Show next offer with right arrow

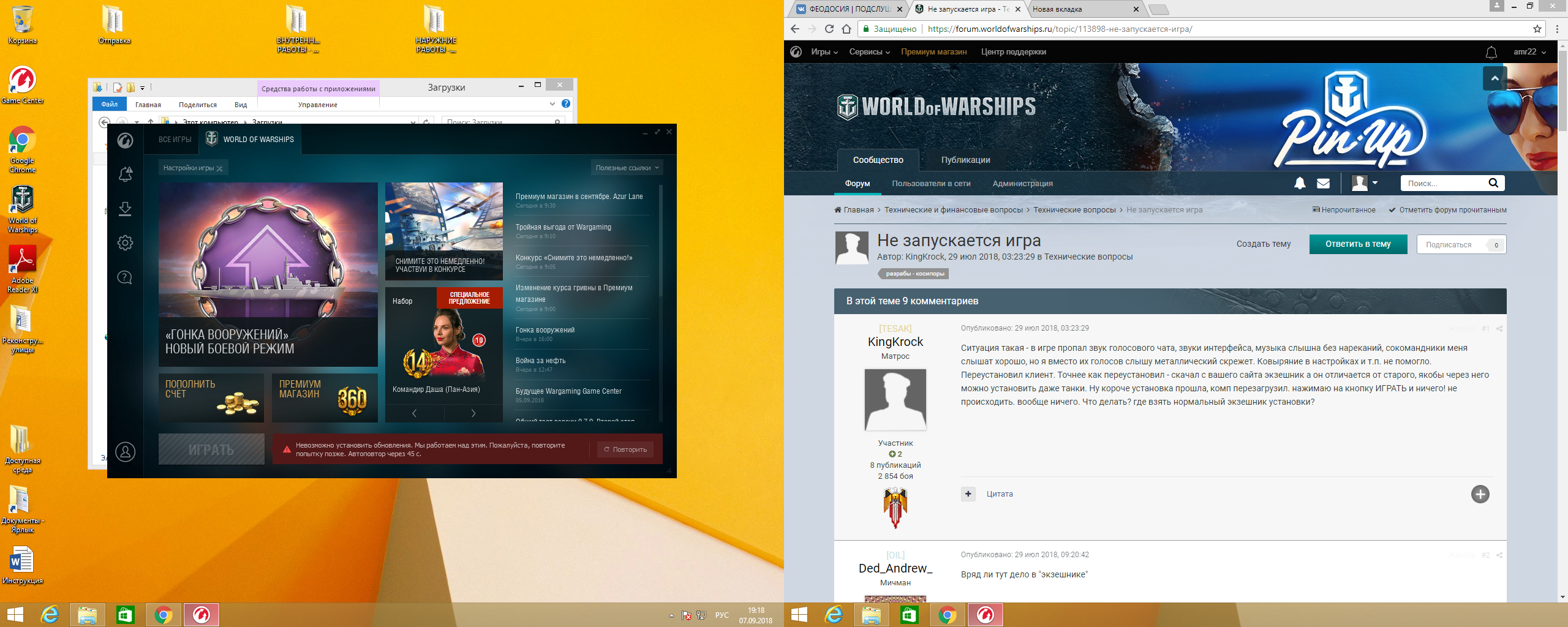473,413
